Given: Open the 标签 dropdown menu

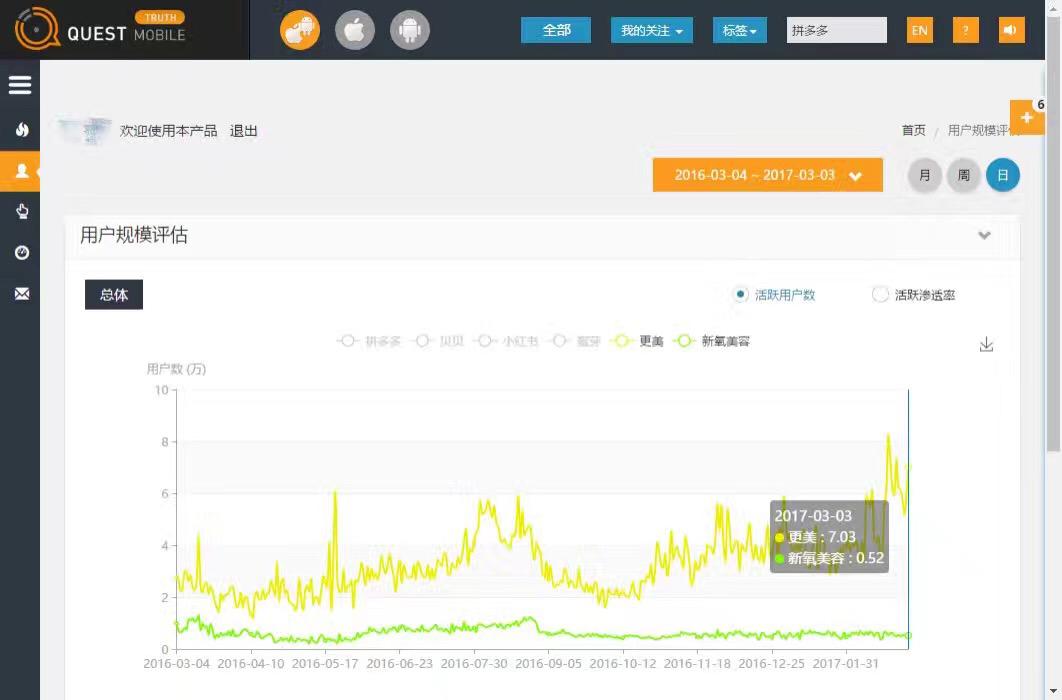Looking at the screenshot, I should click(739, 31).
